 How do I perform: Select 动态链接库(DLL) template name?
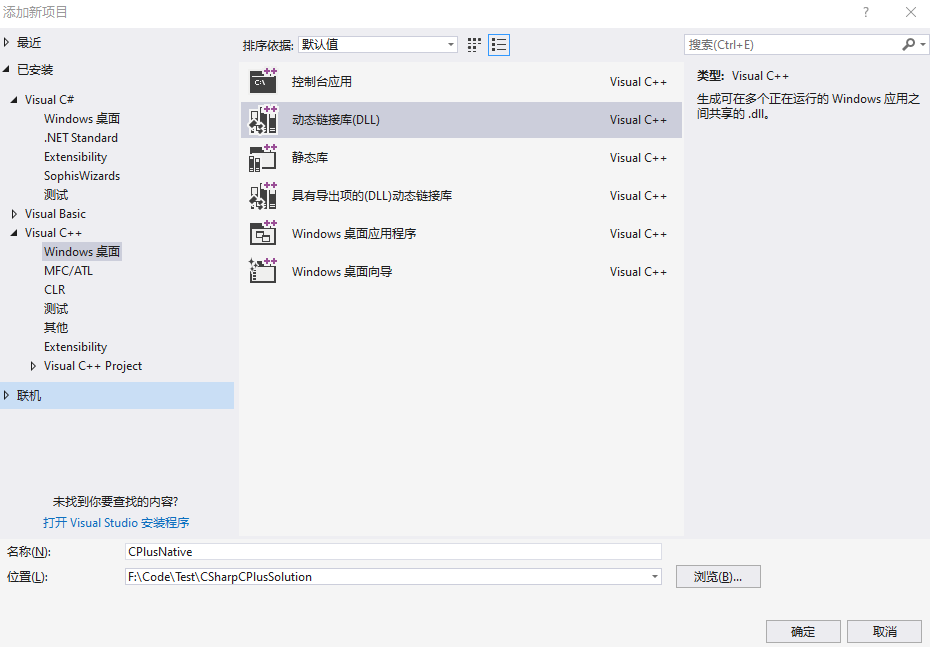pyautogui.click(x=336, y=120)
